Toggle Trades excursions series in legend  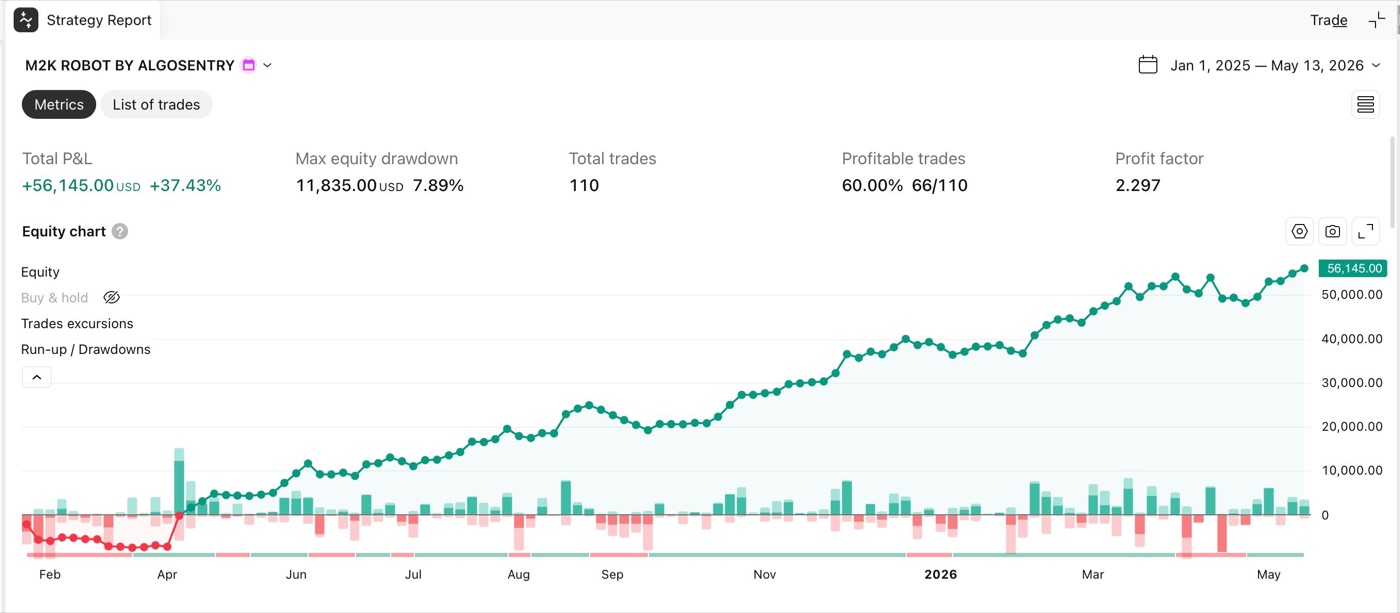coord(77,324)
